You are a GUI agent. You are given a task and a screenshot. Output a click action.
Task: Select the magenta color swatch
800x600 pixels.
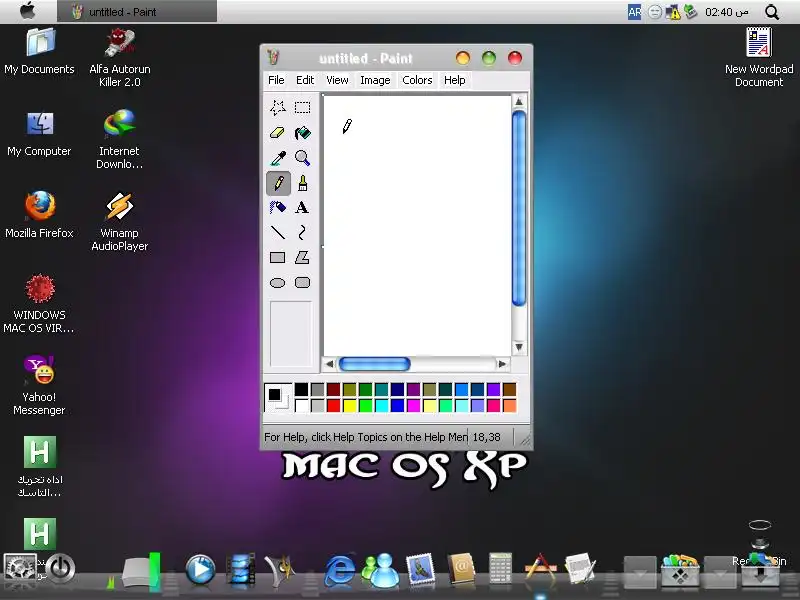413,406
